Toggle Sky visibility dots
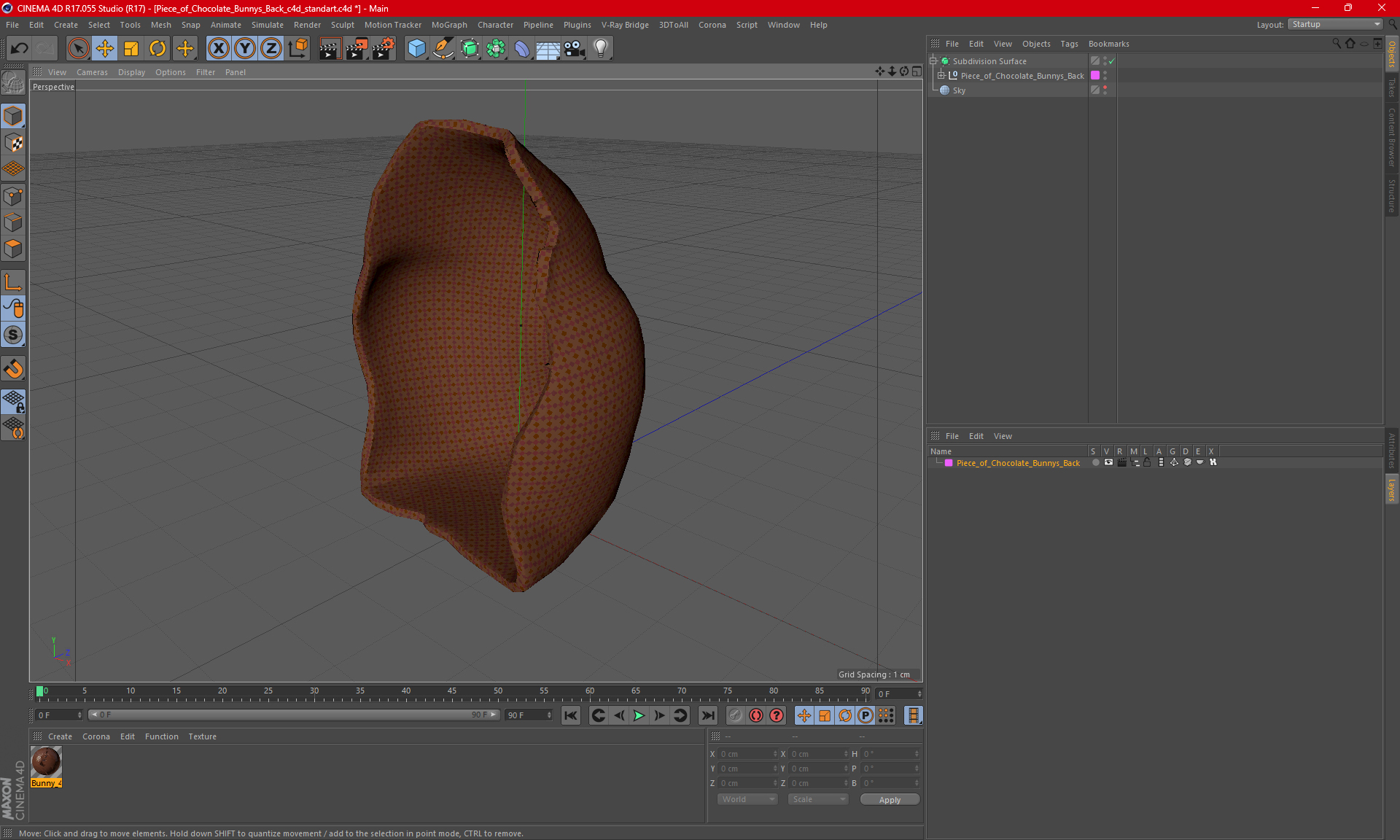 point(1105,90)
